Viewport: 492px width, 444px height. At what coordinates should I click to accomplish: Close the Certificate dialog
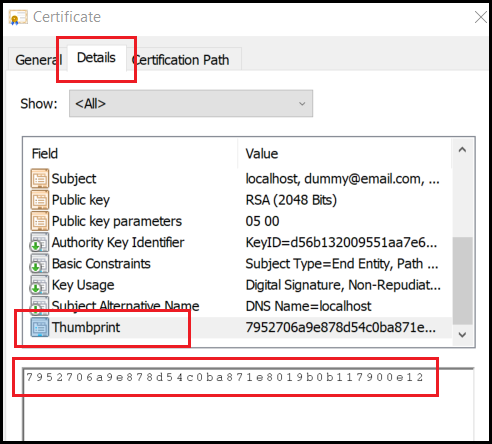tap(480, 17)
